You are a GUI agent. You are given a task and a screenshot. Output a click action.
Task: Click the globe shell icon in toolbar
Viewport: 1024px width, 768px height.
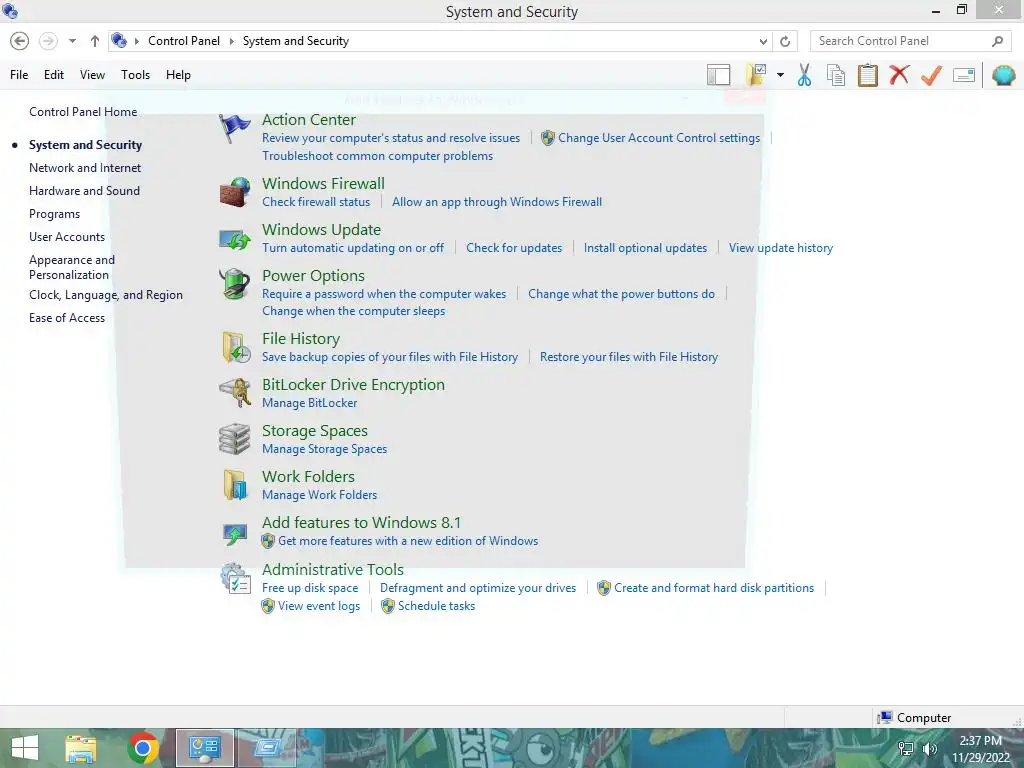(1004, 75)
